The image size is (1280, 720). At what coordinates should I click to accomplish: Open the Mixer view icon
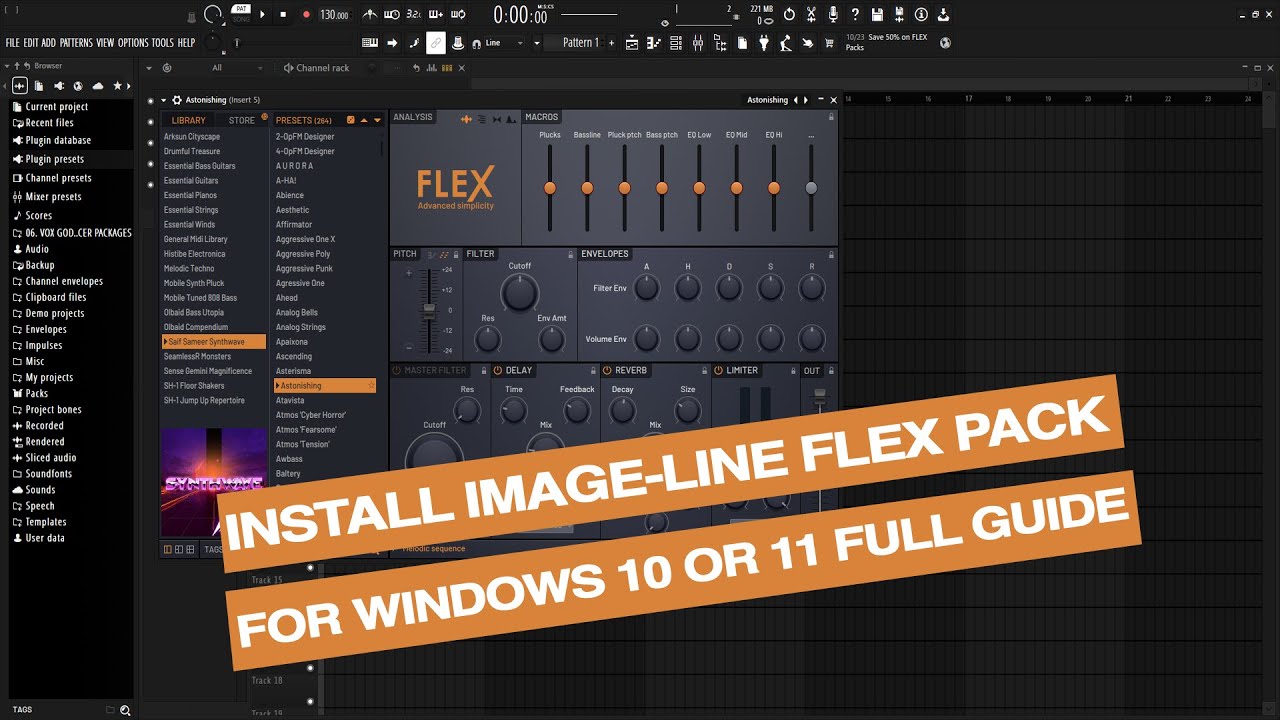click(698, 43)
